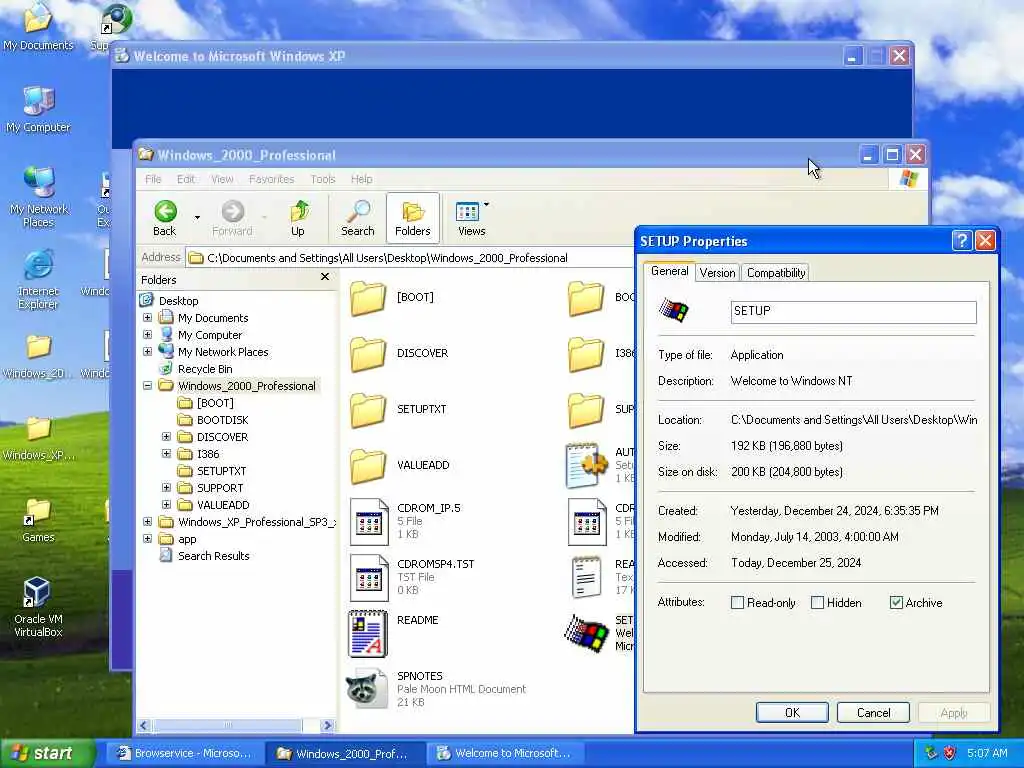Screen dimensions: 1024x768
Task: Select the General tab
Action: tap(669, 271)
